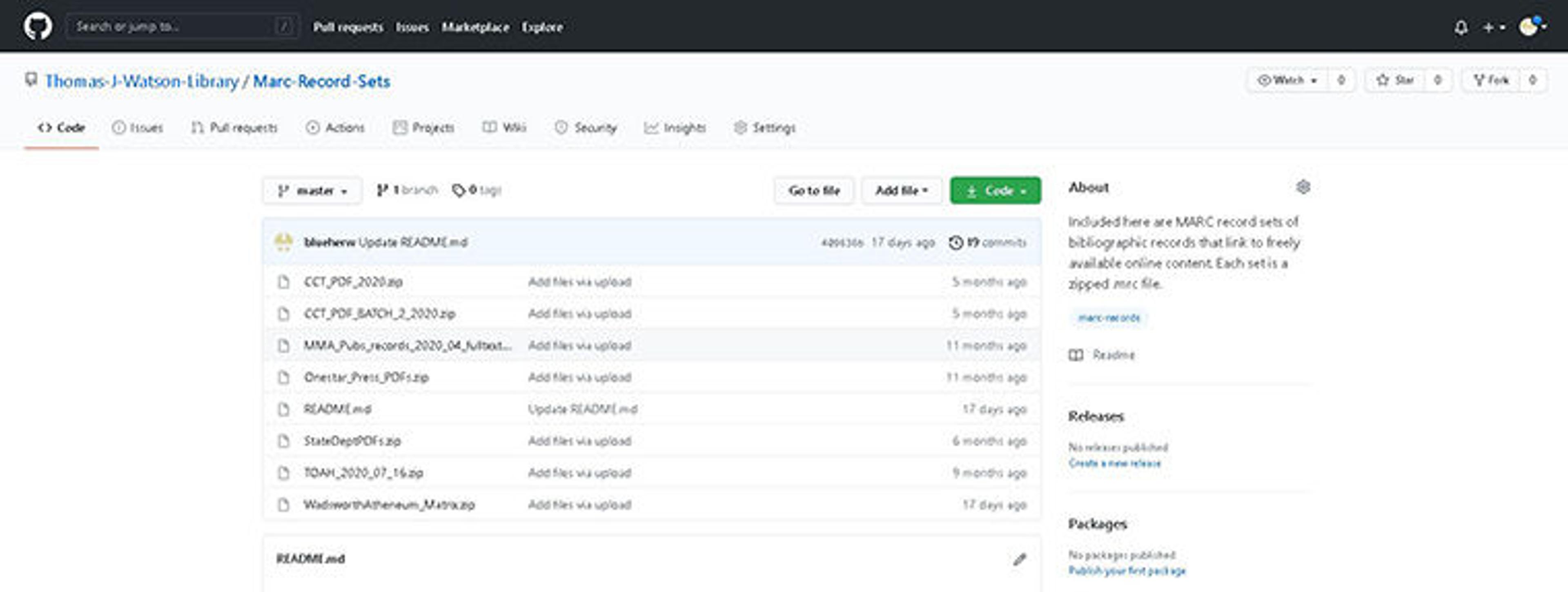Image resolution: width=1568 pixels, height=592 pixels.
Task: Click the bluehenw commit author avatar
Action: pos(284,242)
